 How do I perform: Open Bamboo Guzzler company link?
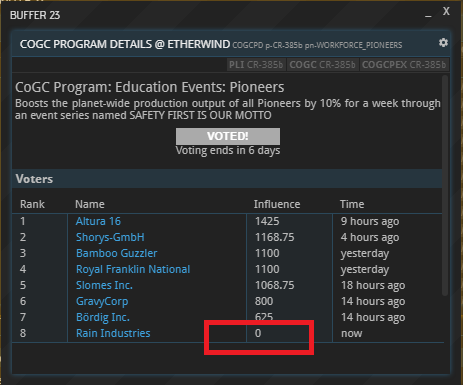pos(116,253)
